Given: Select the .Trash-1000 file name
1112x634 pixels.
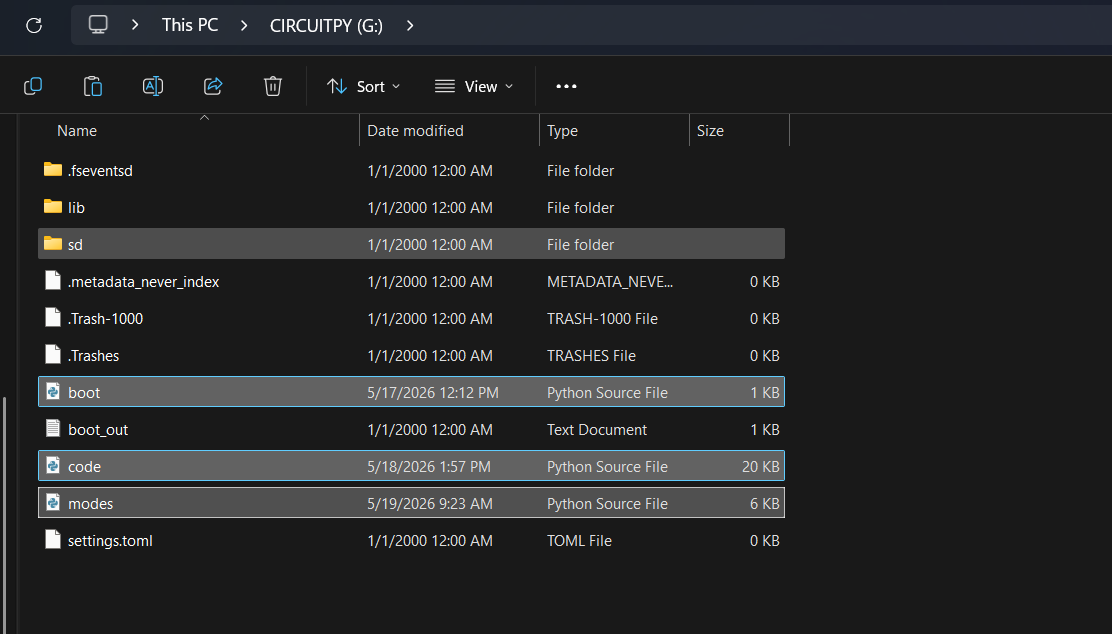Looking at the screenshot, I should [x=105, y=318].
